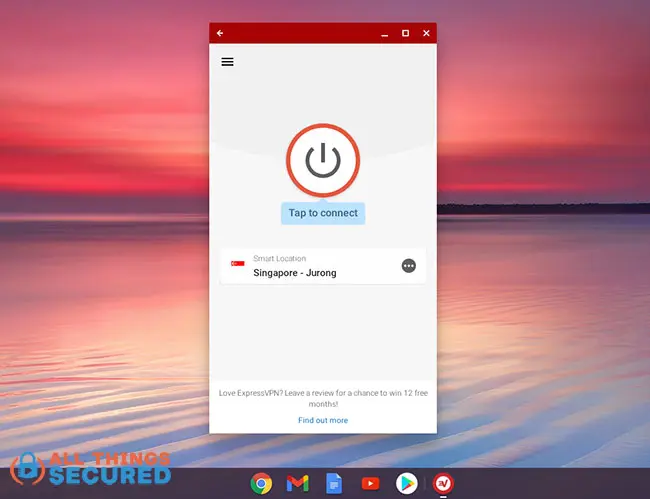
Task: Launch YouTube from the shelf
Action: tap(370, 483)
